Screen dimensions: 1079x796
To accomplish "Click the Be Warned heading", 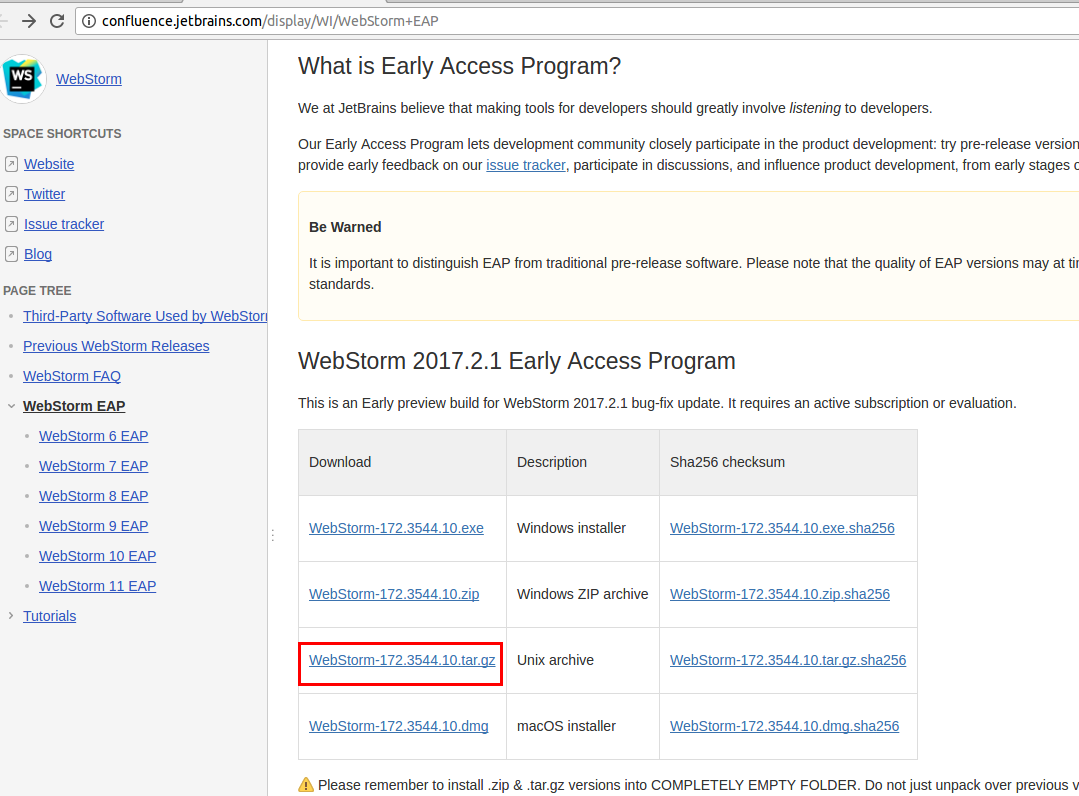I will [345, 227].
